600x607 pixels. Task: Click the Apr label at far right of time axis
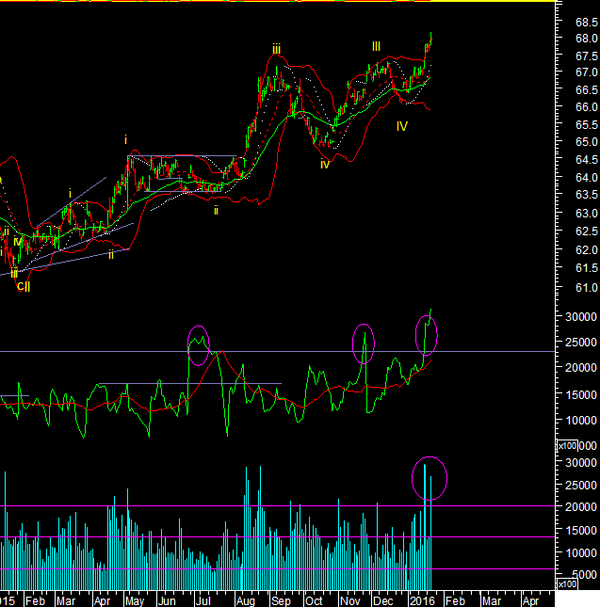[529, 600]
